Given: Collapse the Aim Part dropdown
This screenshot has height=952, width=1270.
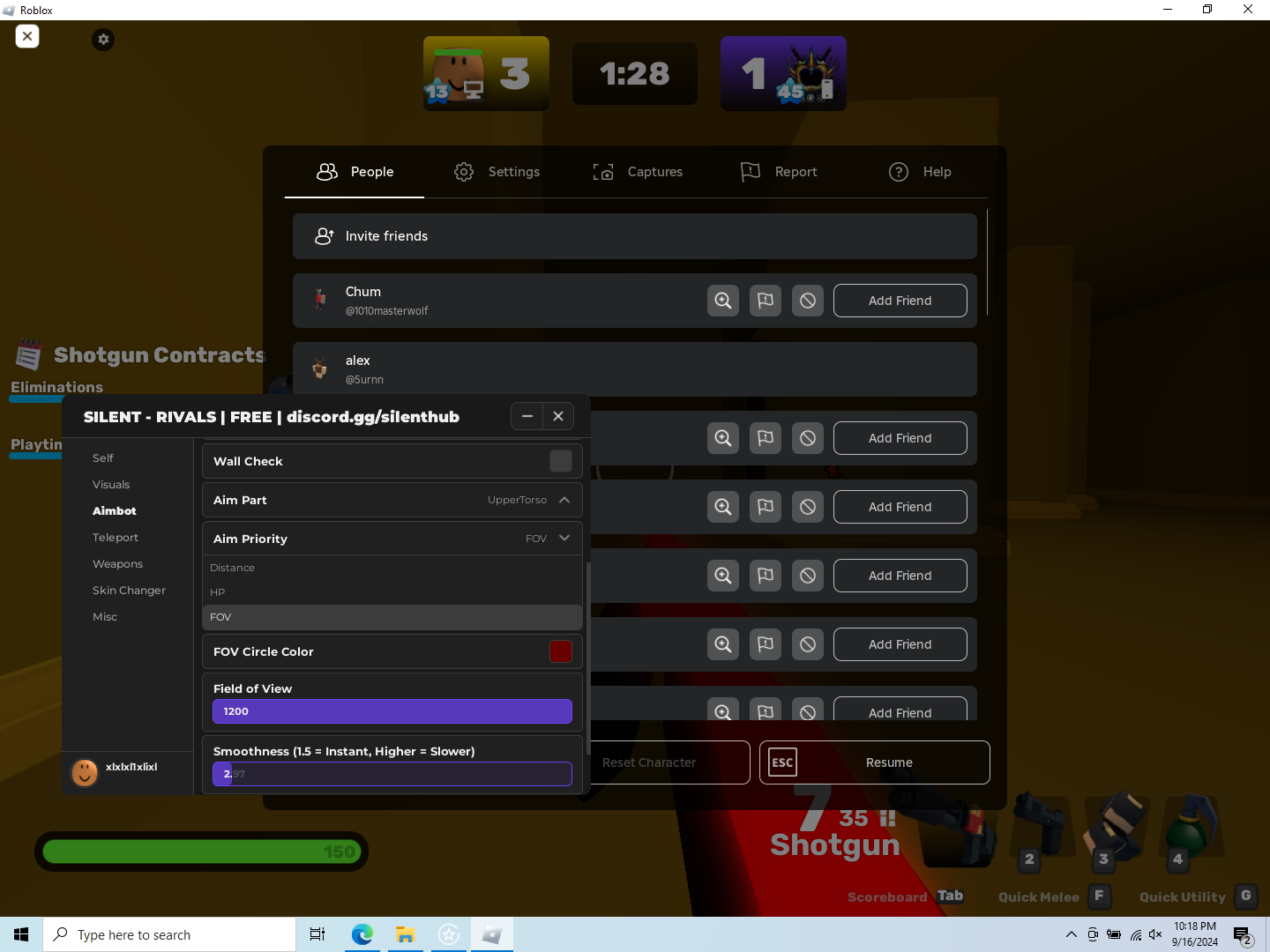Looking at the screenshot, I should click(564, 500).
